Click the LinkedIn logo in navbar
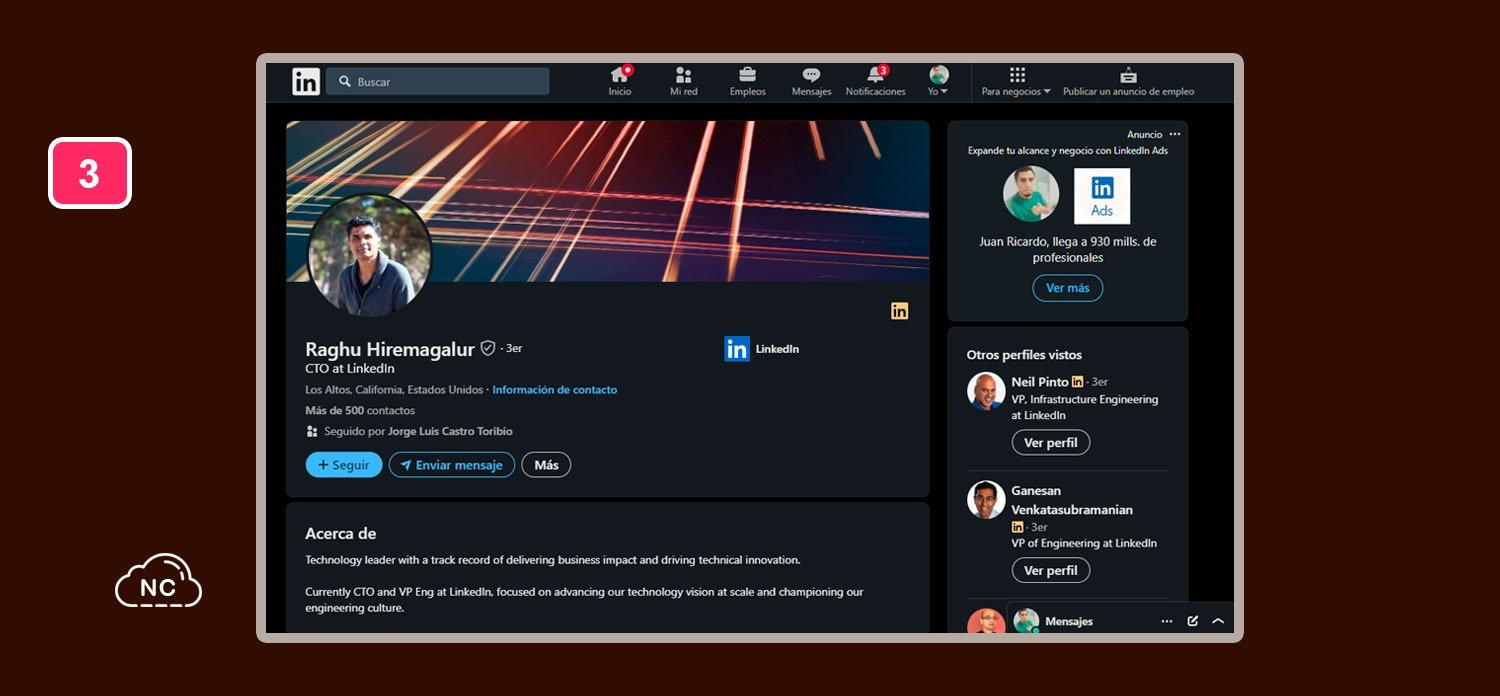1500x696 pixels. pyautogui.click(x=306, y=82)
